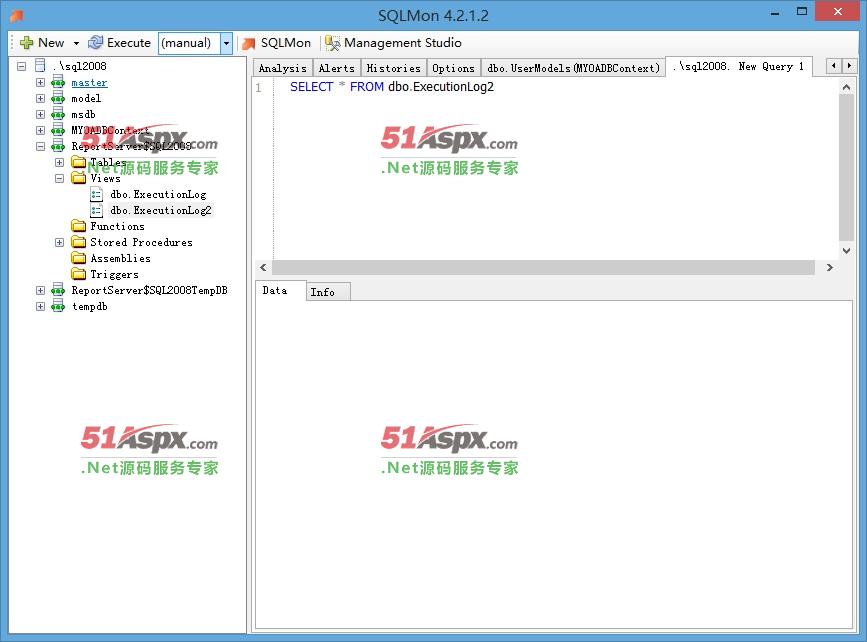Screen dimensions: 867x642
Task: Select the dbo.ExecutionLog2 view
Action: pyautogui.click(x=160, y=210)
